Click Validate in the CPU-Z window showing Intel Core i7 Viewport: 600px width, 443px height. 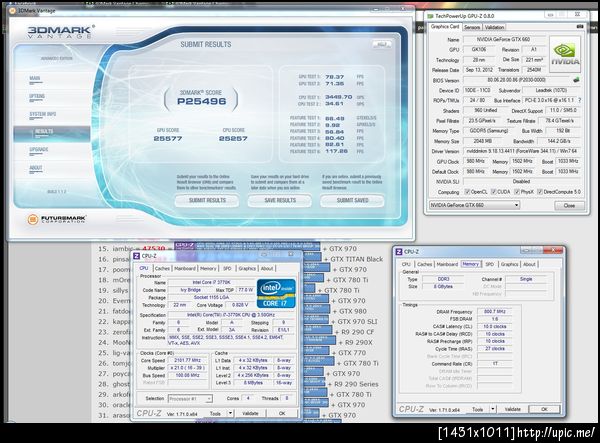tap(250, 413)
